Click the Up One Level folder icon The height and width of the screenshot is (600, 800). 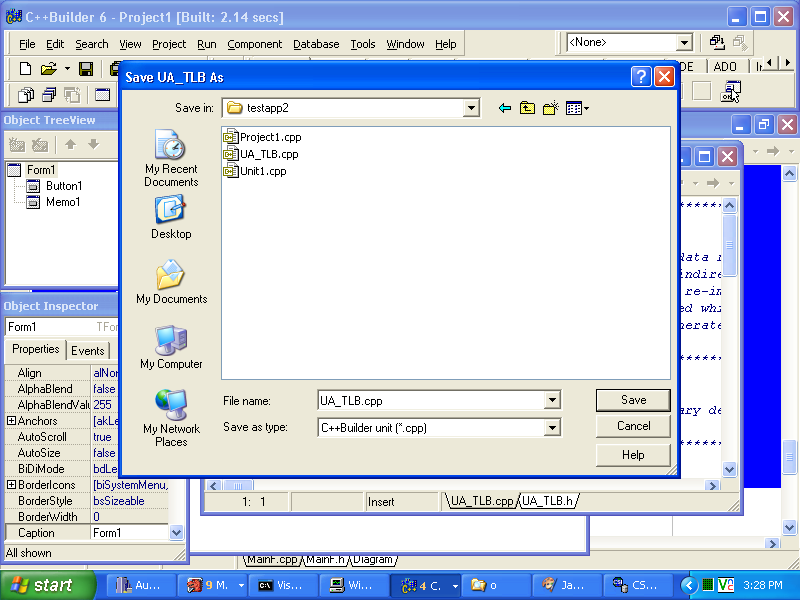tap(527, 108)
